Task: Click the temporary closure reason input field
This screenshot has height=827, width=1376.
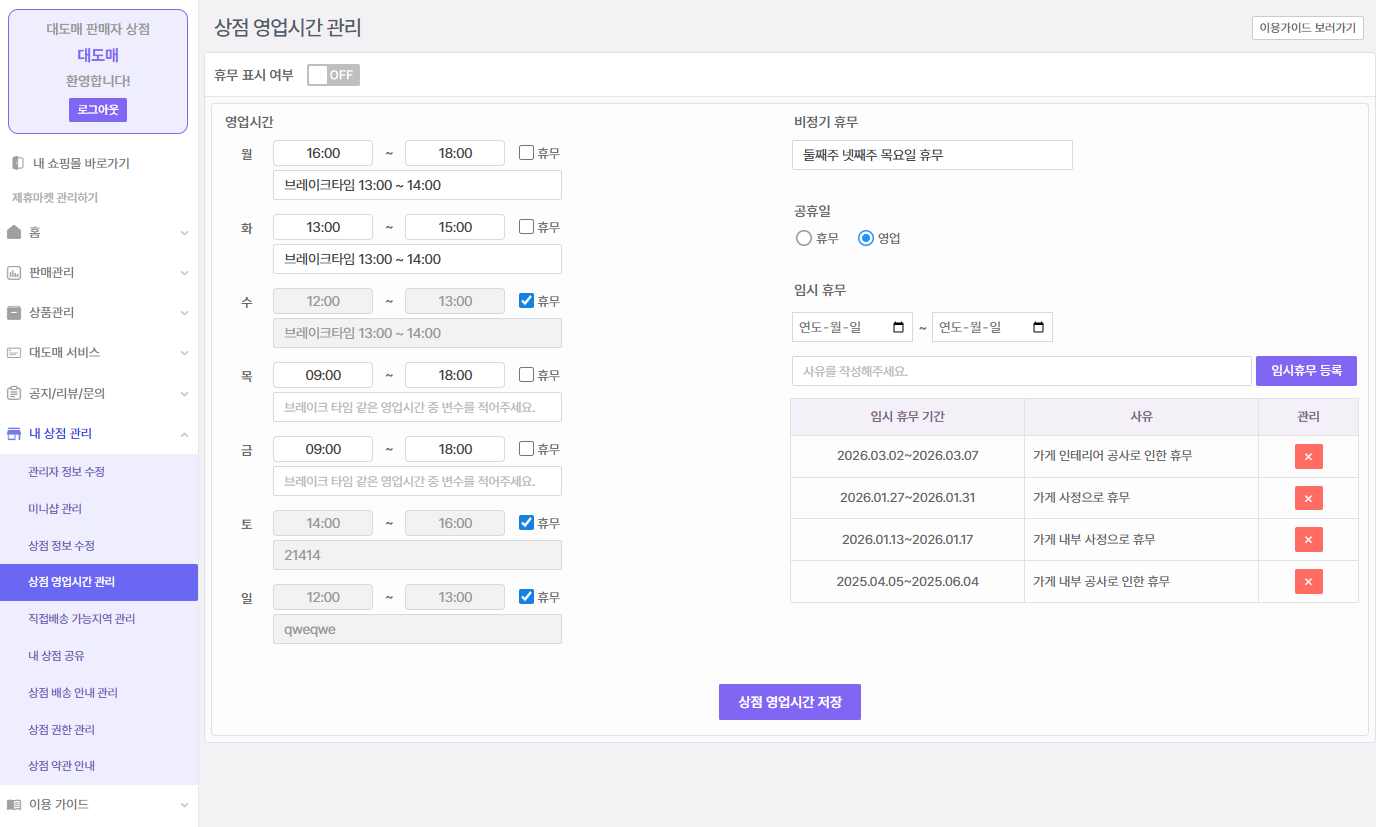Action: [x=1021, y=371]
